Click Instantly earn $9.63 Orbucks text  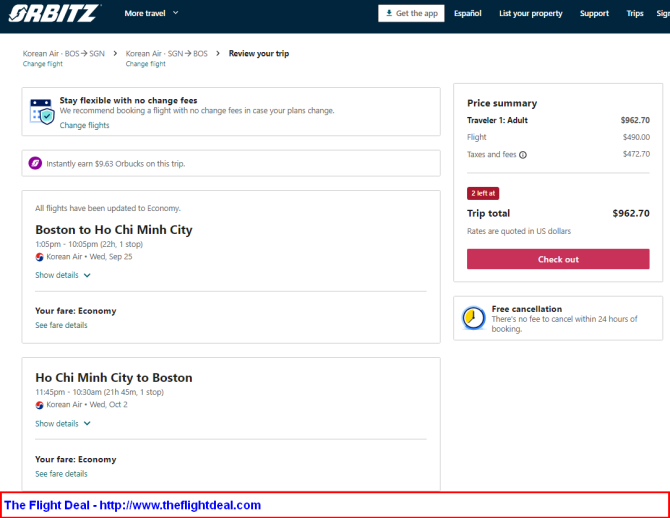point(115,164)
